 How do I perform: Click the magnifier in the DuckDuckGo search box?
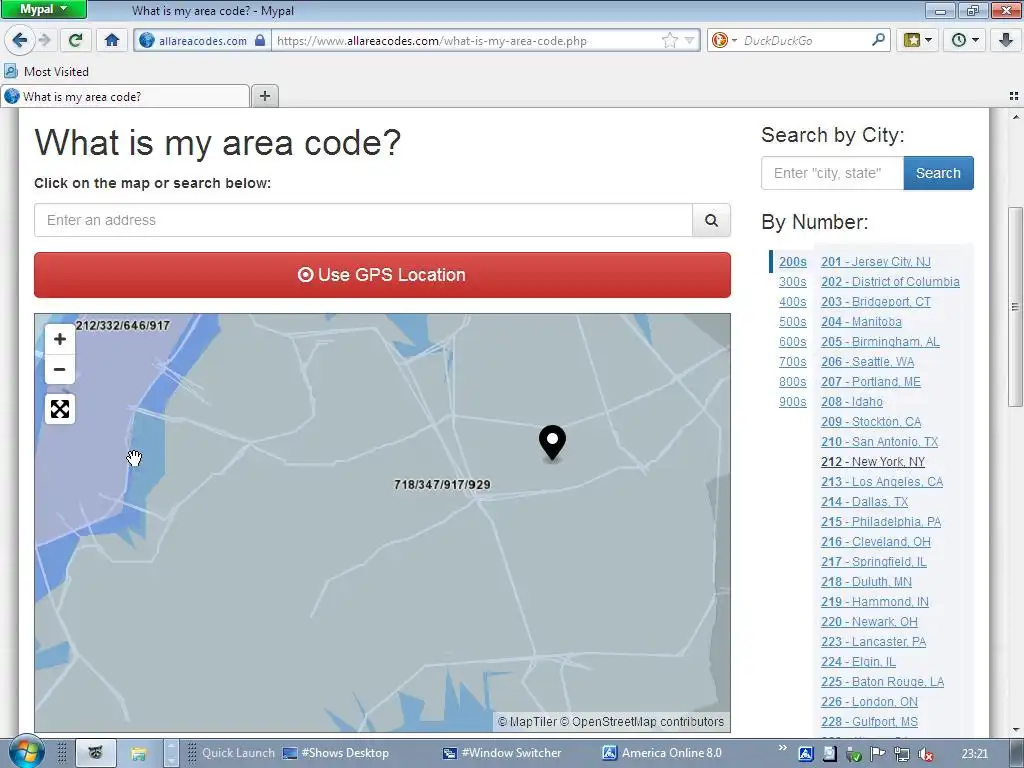coord(878,40)
